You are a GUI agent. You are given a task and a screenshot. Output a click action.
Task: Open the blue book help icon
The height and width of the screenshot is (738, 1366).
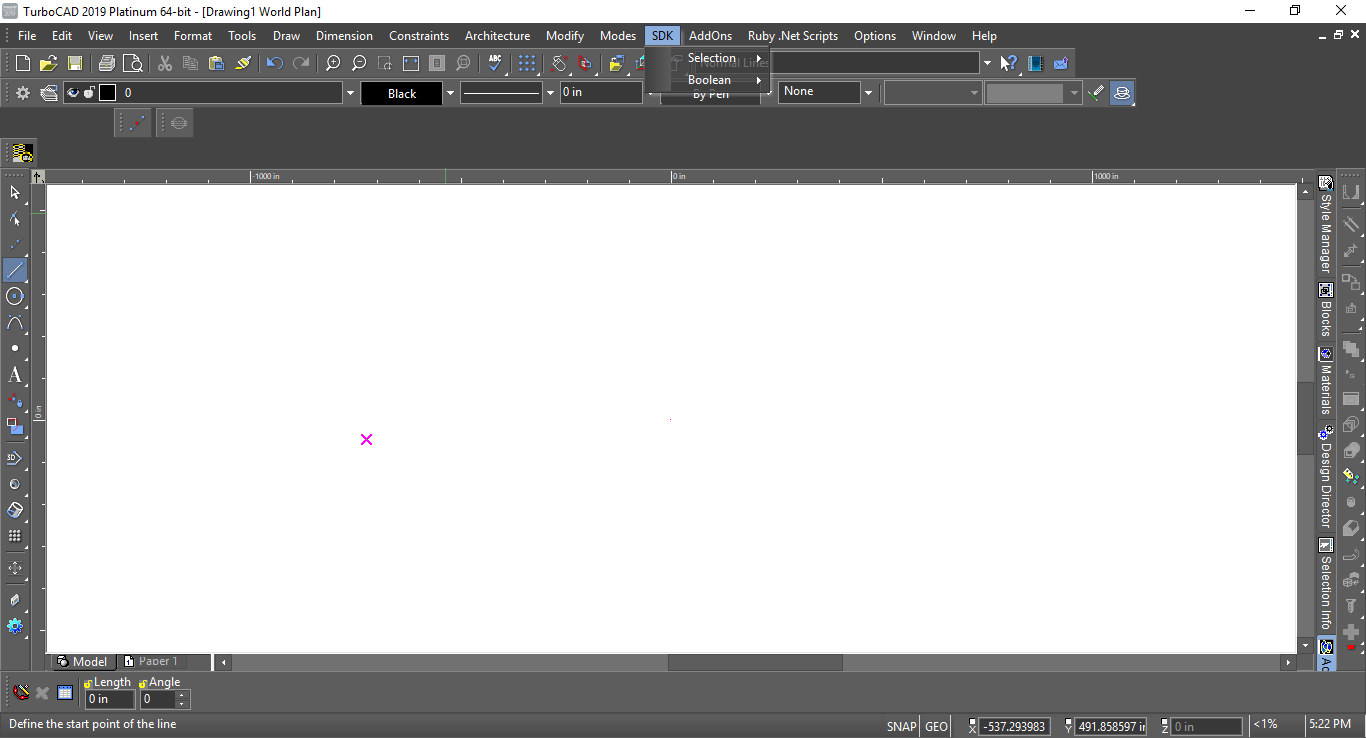(x=1035, y=63)
